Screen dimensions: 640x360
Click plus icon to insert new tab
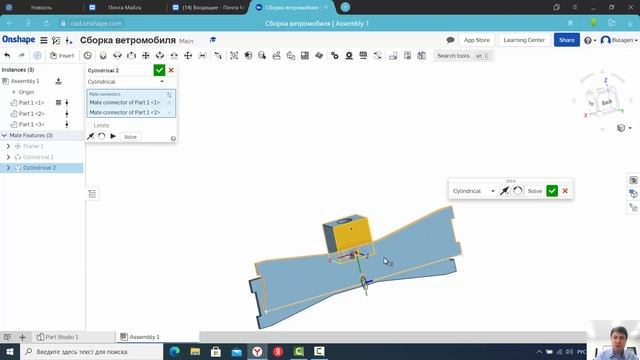coord(22,337)
